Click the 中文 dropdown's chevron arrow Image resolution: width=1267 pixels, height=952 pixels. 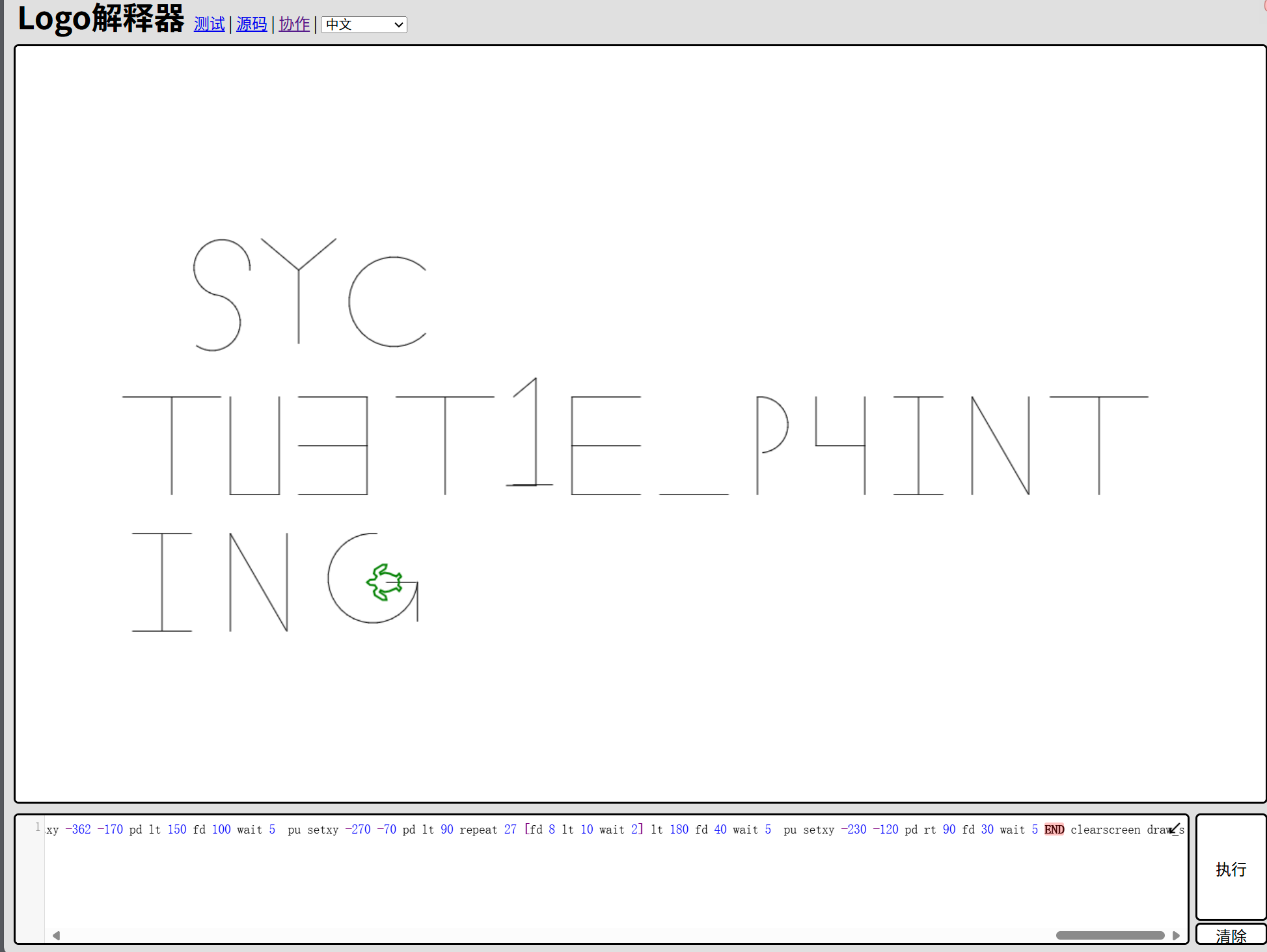398,25
